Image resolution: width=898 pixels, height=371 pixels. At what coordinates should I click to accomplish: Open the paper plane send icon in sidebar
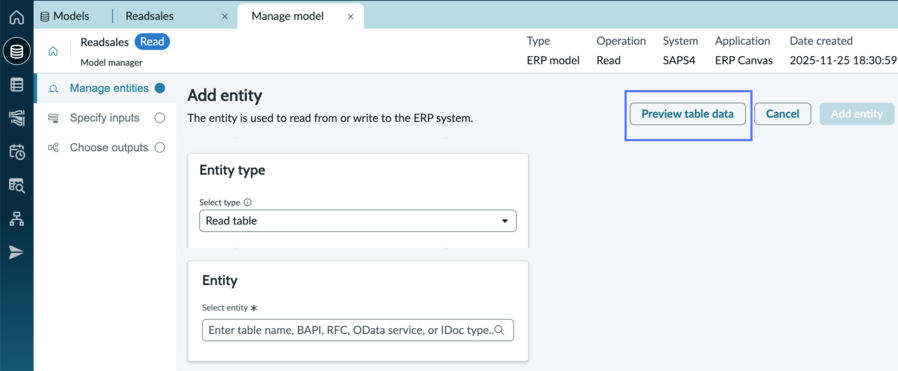point(17,252)
